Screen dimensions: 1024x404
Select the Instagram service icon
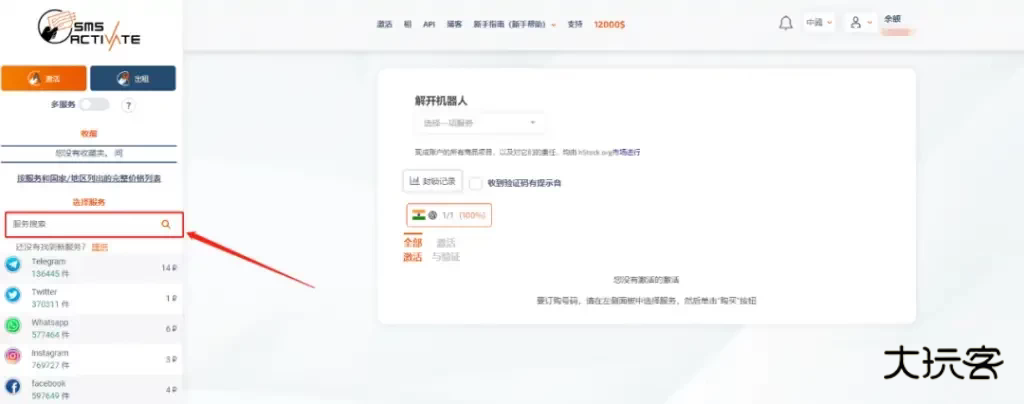(13, 356)
